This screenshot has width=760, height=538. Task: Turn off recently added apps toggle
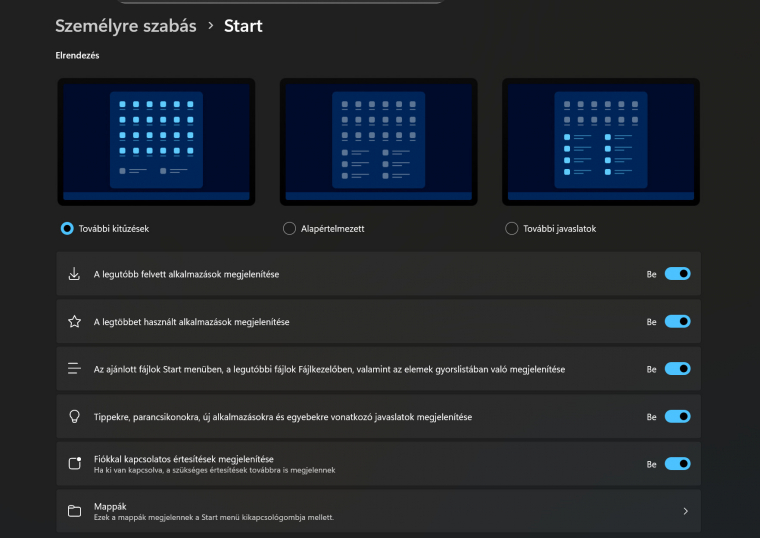pyautogui.click(x=677, y=274)
